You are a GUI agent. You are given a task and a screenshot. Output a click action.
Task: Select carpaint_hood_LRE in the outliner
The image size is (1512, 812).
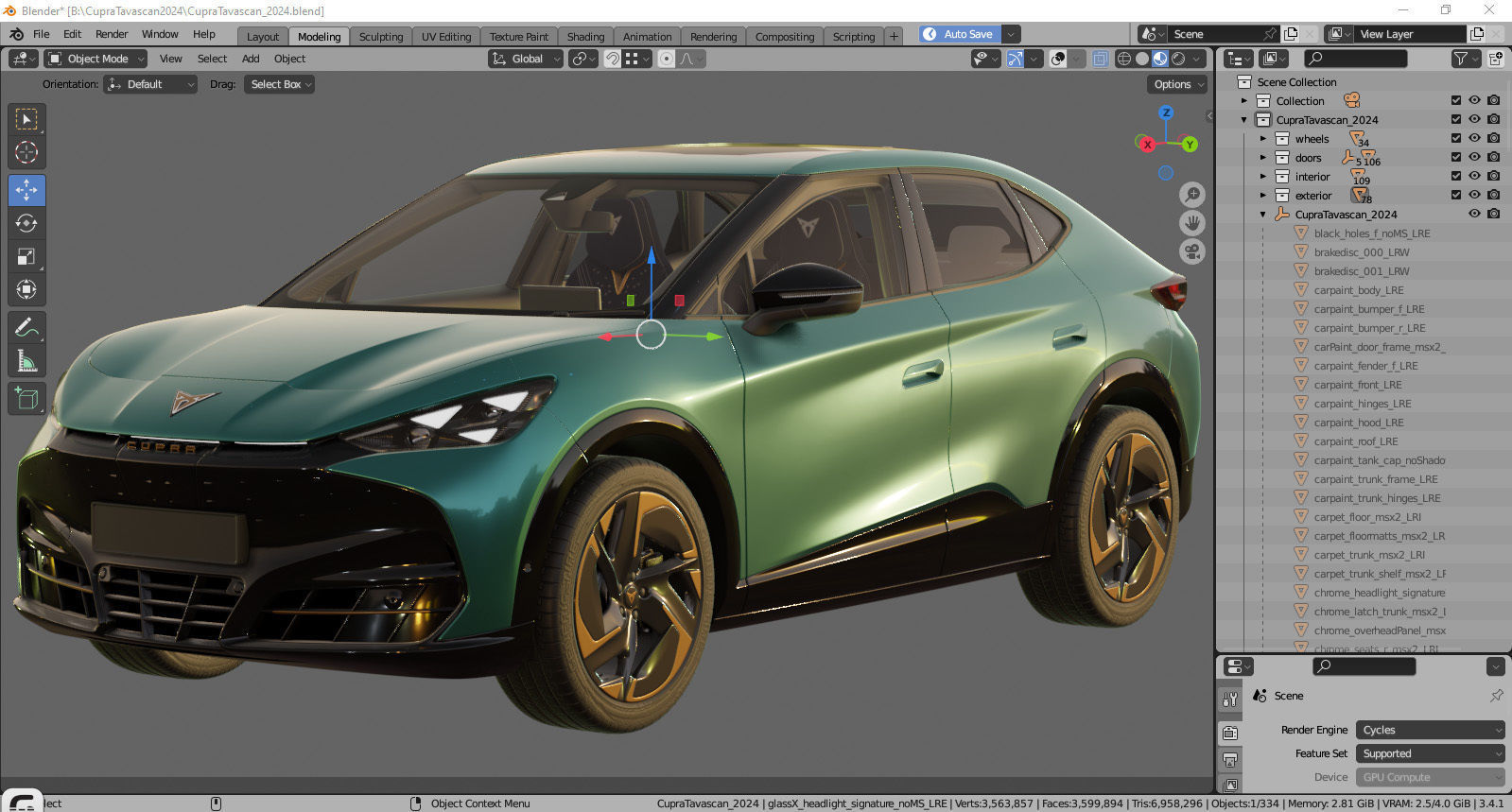pos(1359,423)
